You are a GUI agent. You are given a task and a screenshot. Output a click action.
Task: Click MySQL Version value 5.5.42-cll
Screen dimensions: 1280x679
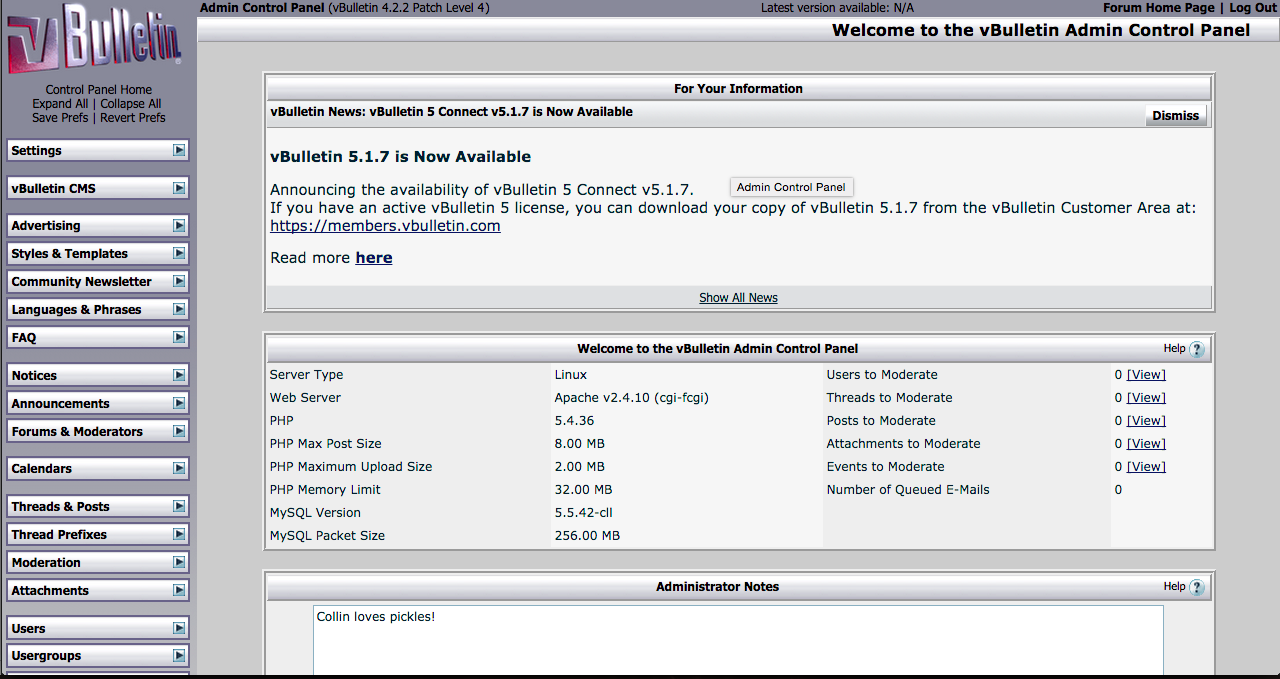point(583,513)
